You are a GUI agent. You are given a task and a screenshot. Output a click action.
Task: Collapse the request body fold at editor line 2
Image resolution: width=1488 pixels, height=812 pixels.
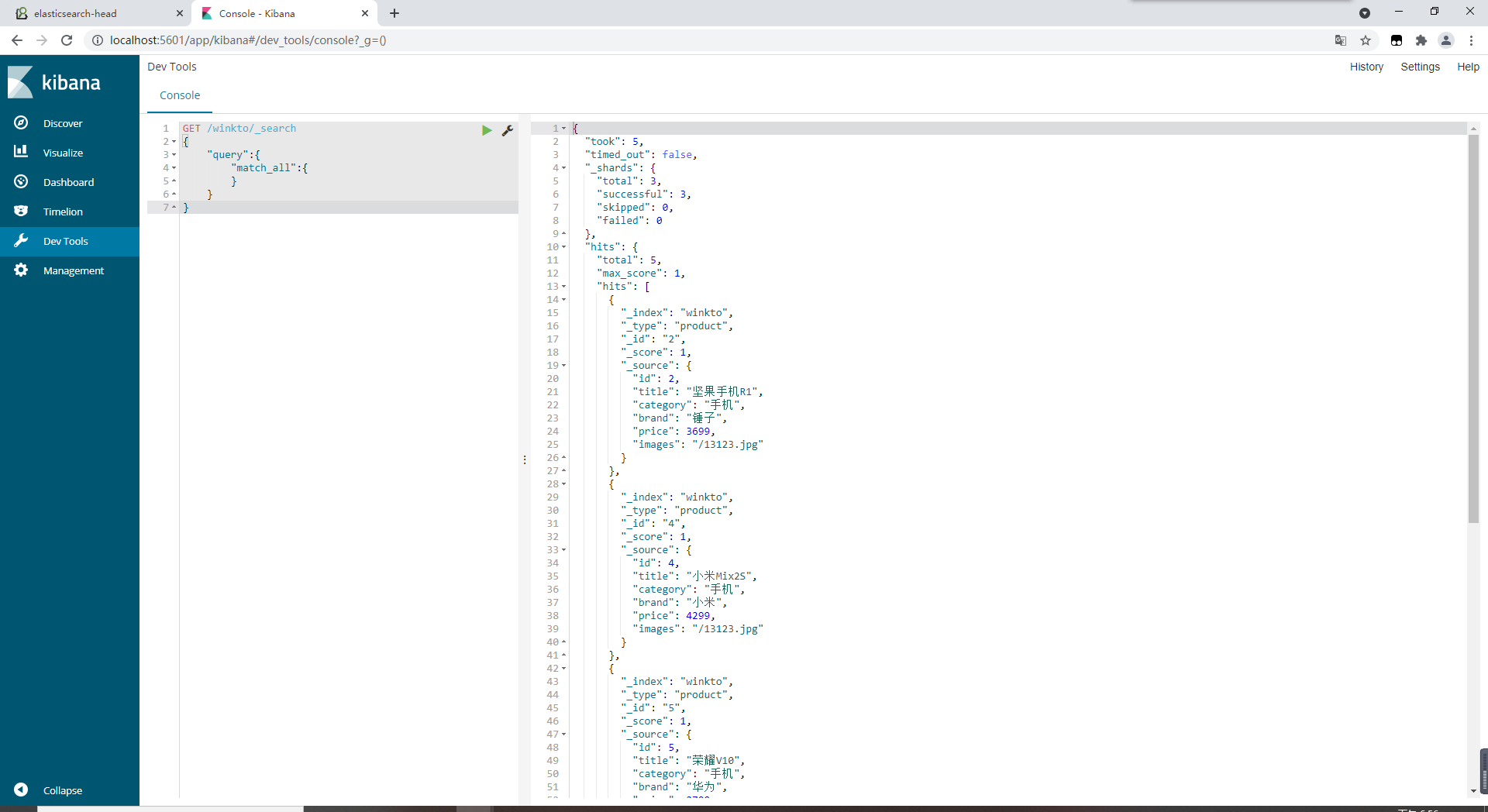click(x=174, y=142)
